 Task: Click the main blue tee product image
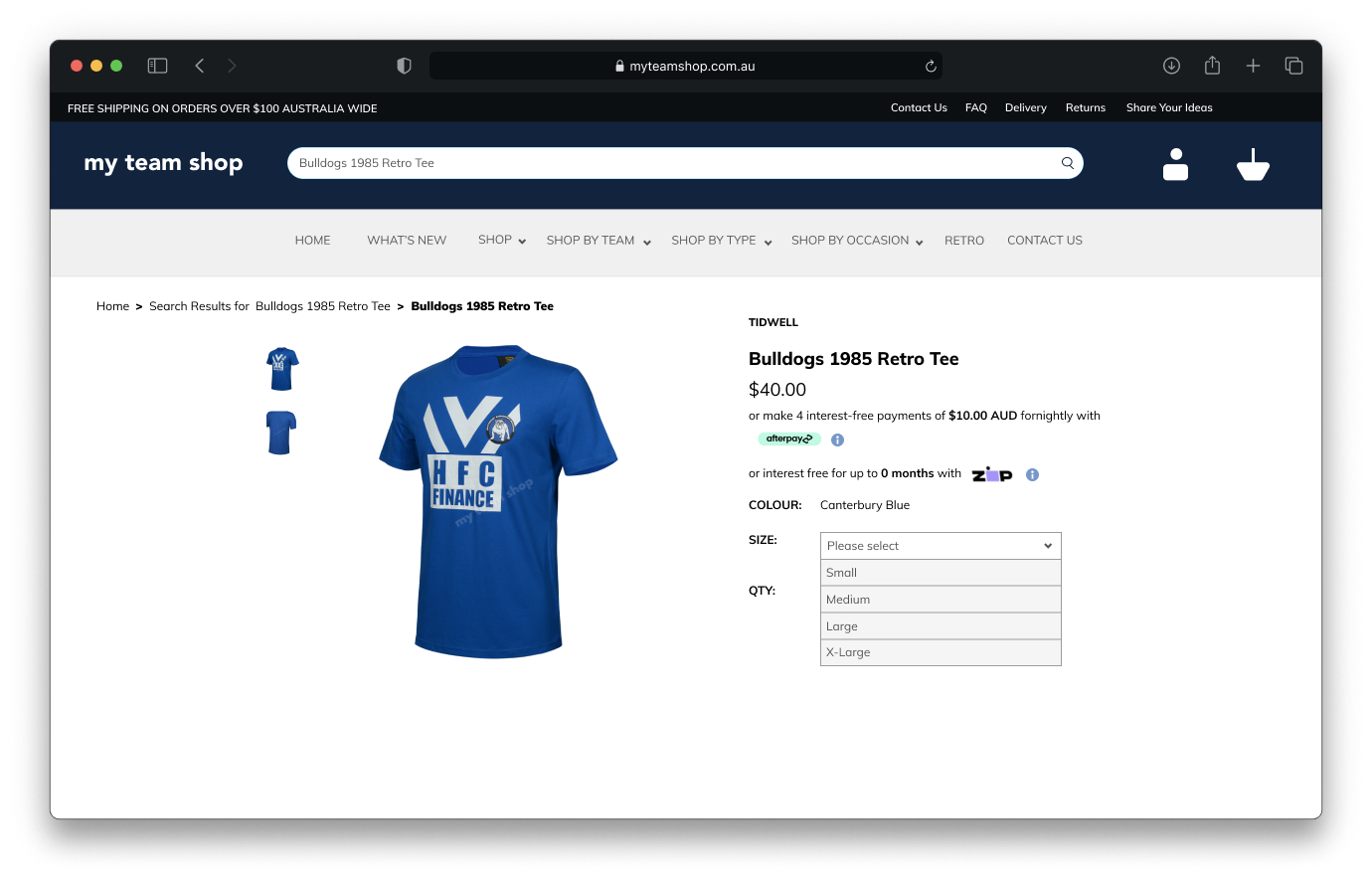click(498, 501)
